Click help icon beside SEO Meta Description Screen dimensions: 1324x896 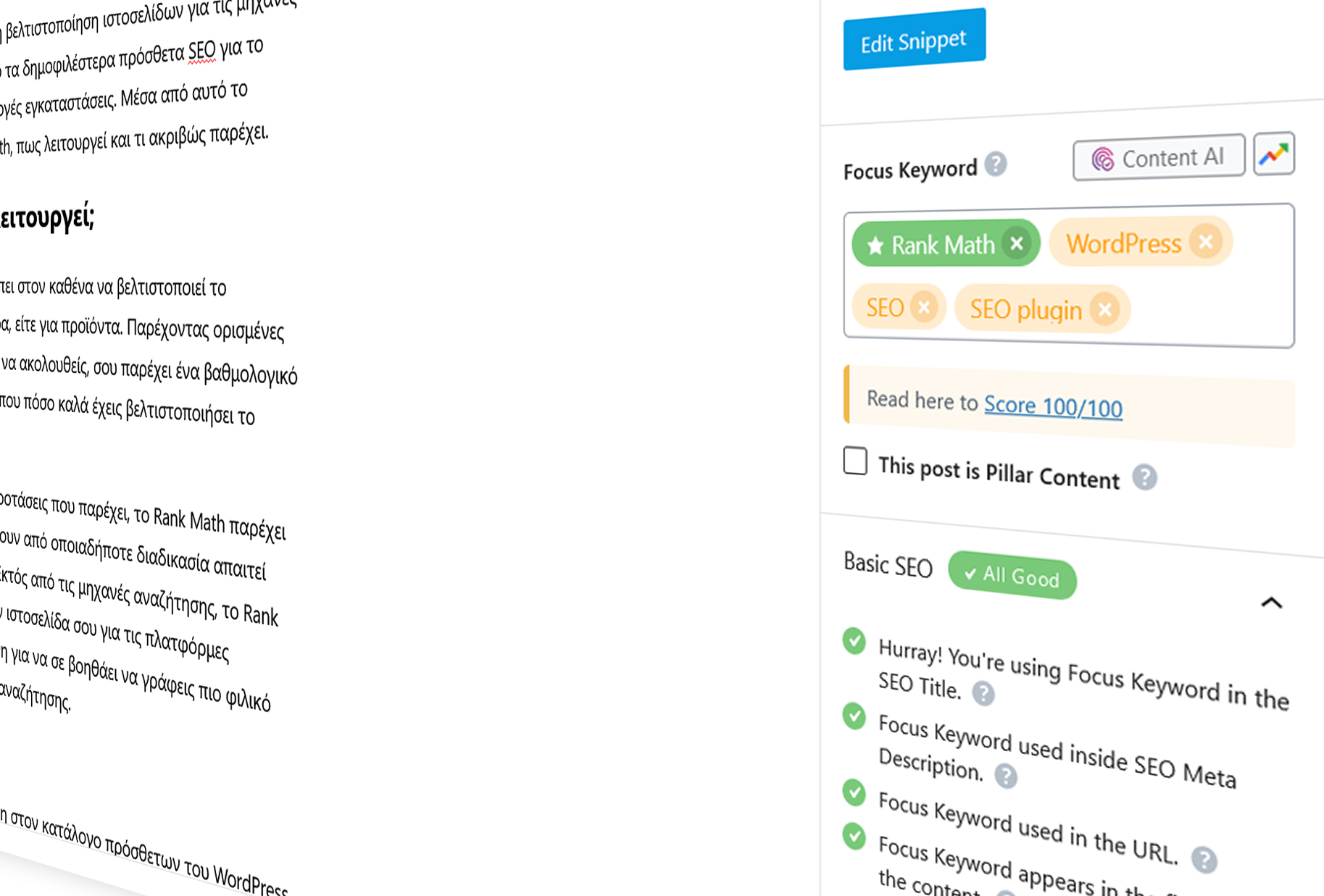tap(1006, 776)
